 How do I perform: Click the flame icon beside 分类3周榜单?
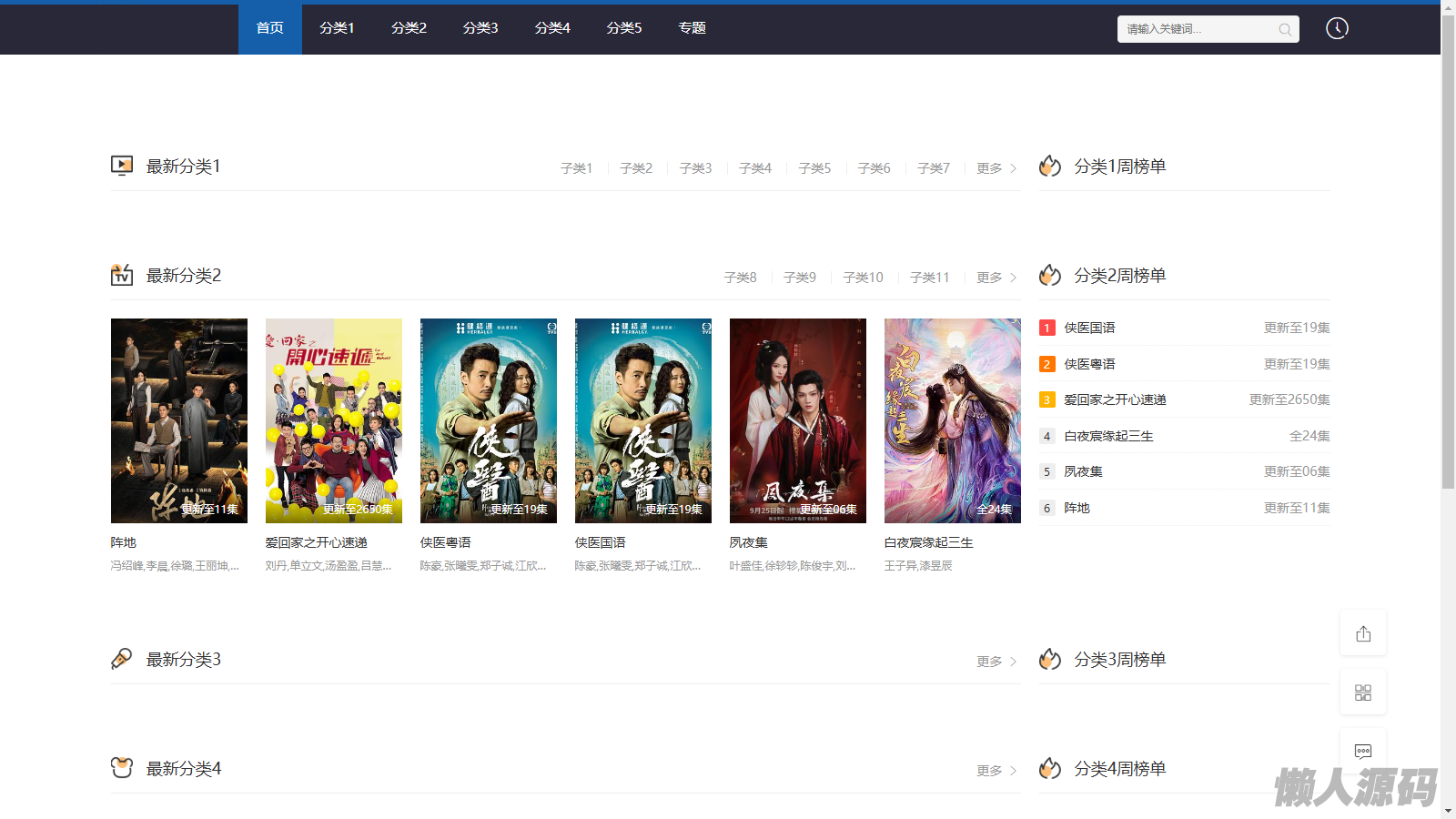1050,659
